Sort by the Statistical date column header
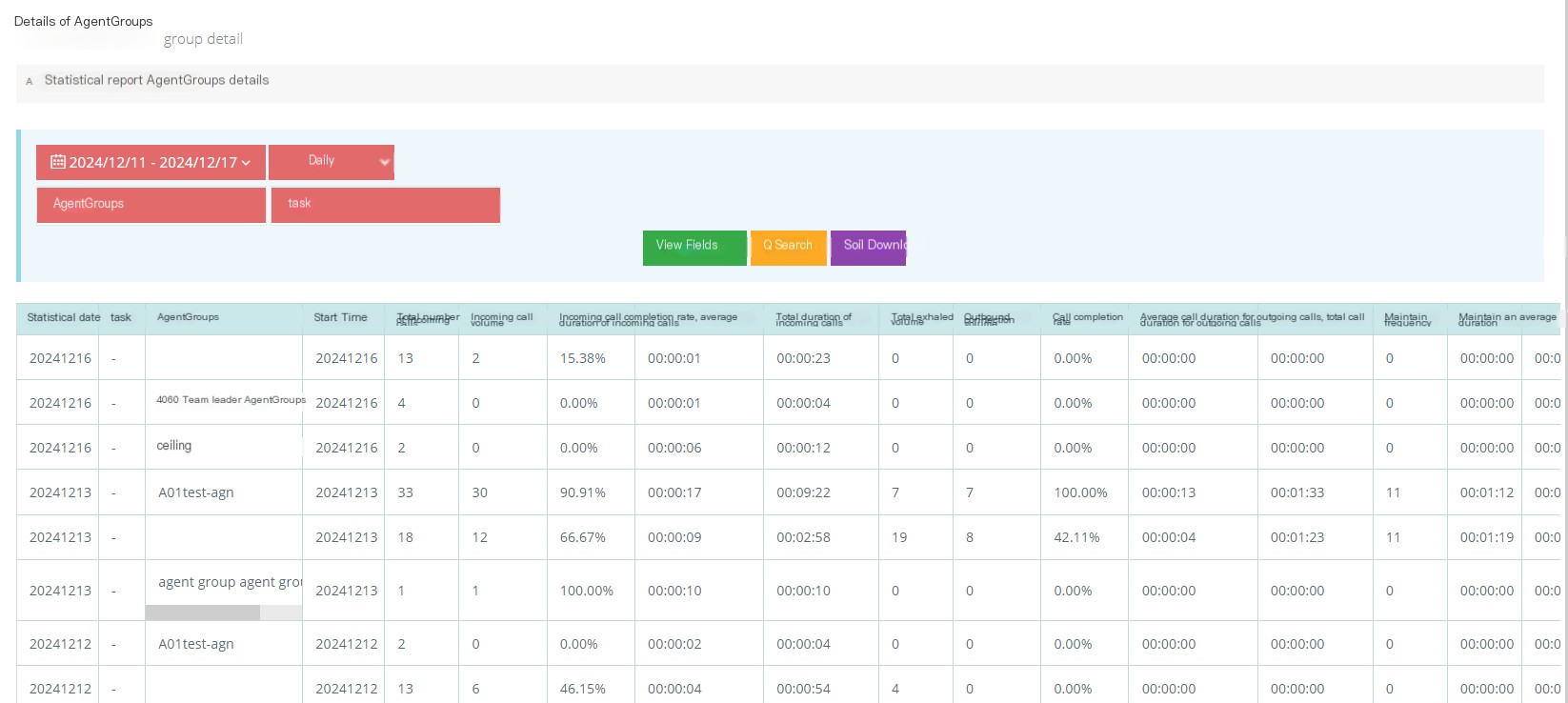1568x703 pixels. (x=63, y=317)
